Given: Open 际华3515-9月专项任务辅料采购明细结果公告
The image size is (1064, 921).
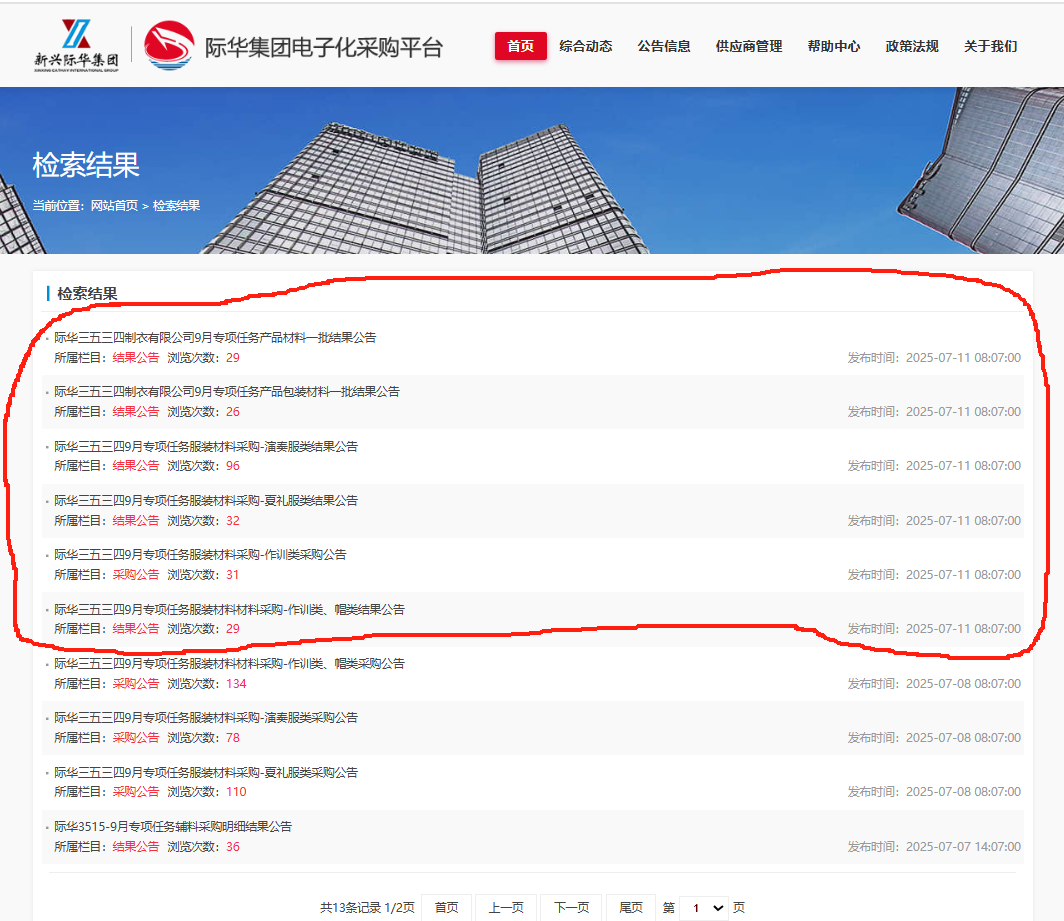Looking at the screenshot, I should coord(173,827).
